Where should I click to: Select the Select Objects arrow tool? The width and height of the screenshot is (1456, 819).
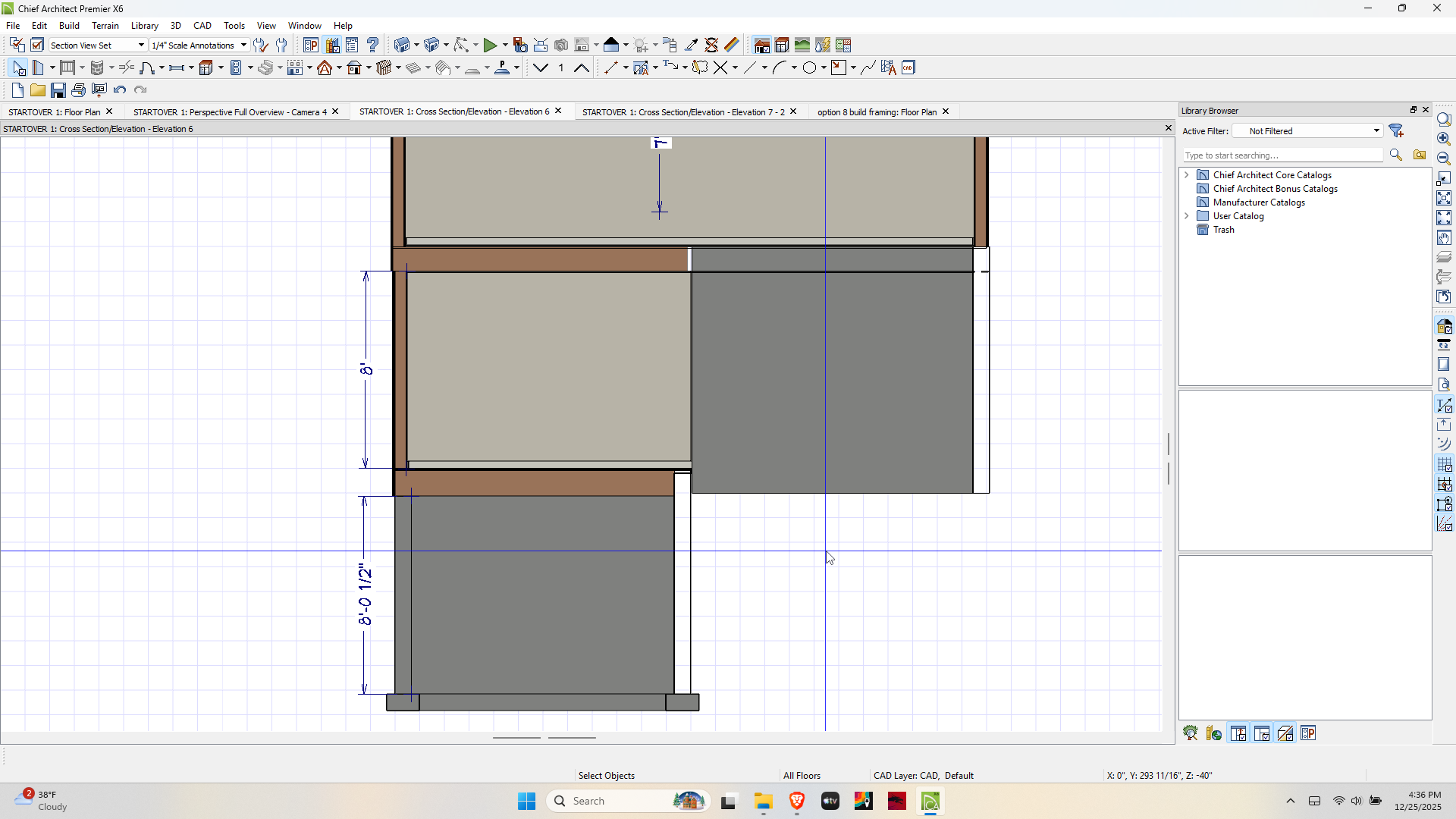(19, 68)
